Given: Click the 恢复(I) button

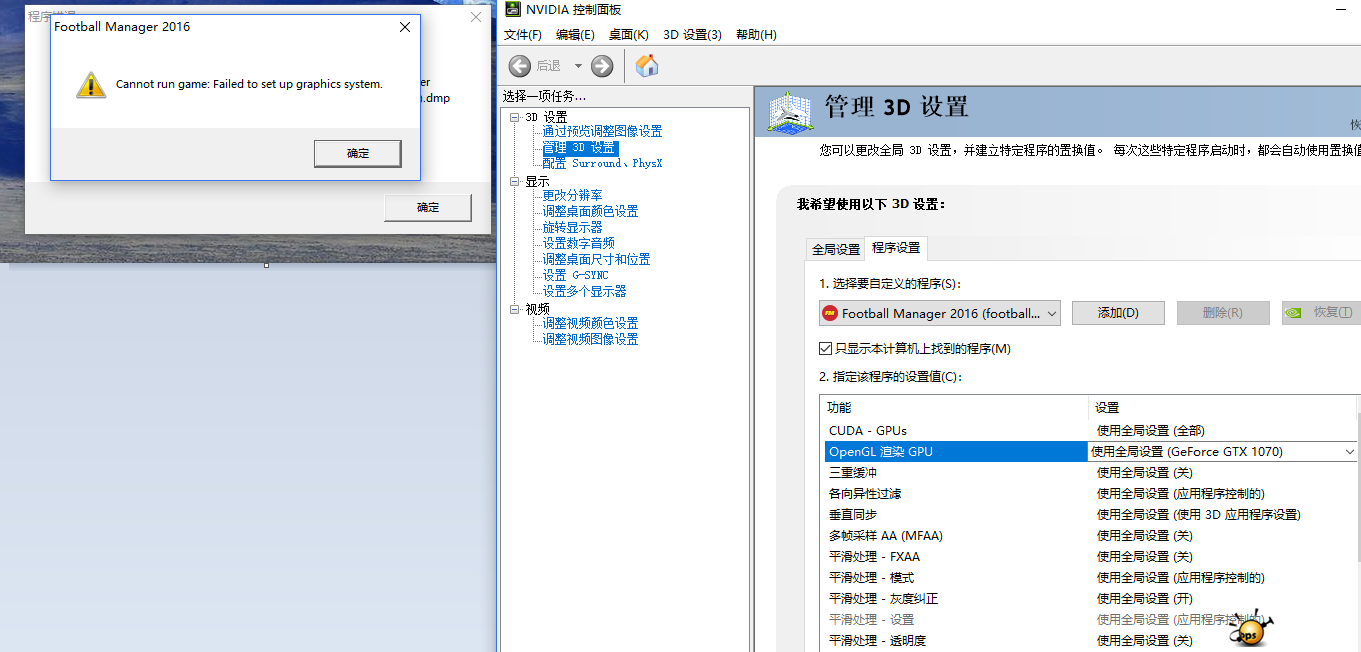Looking at the screenshot, I should coord(1321,313).
